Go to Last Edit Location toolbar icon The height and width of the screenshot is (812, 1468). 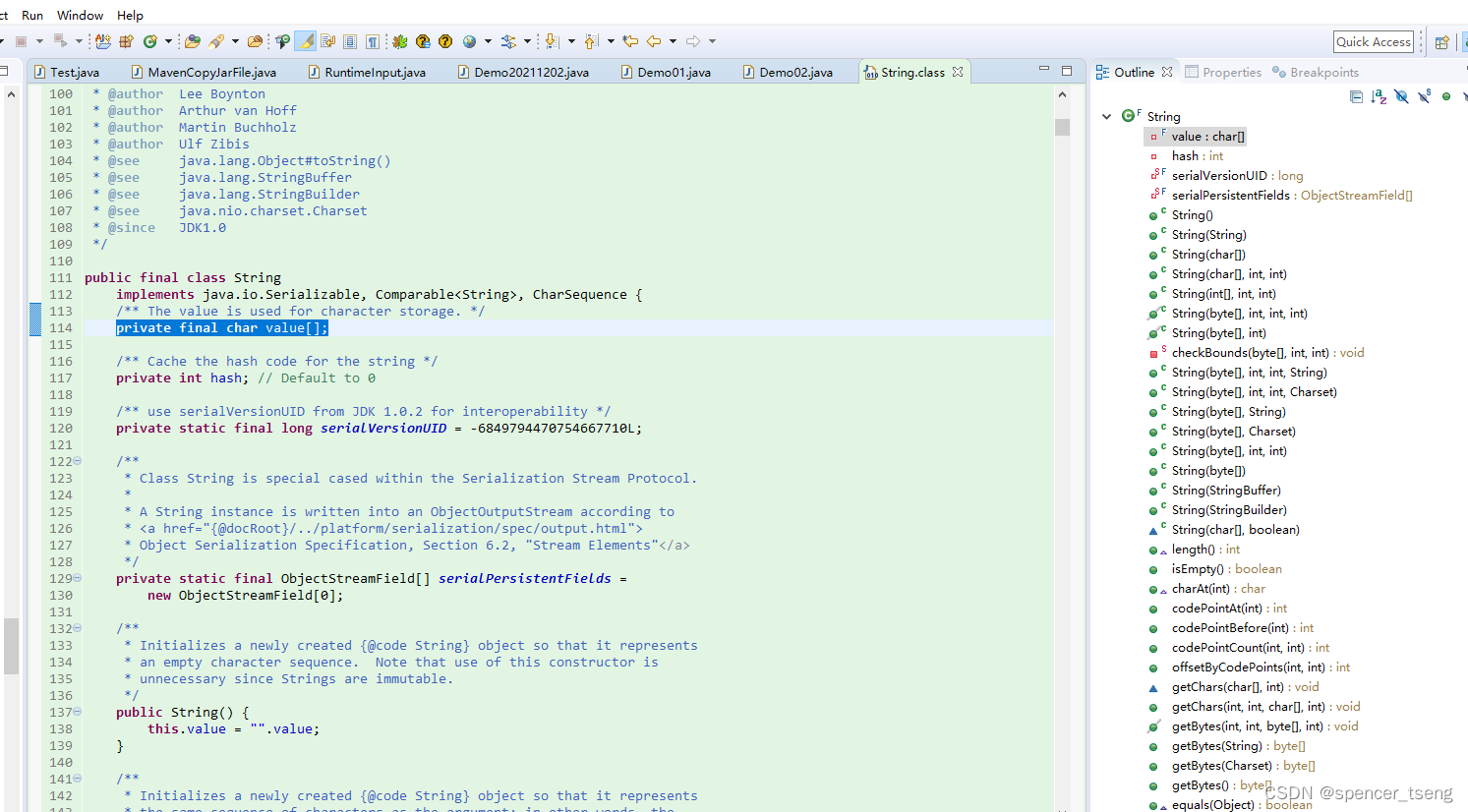click(628, 40)
